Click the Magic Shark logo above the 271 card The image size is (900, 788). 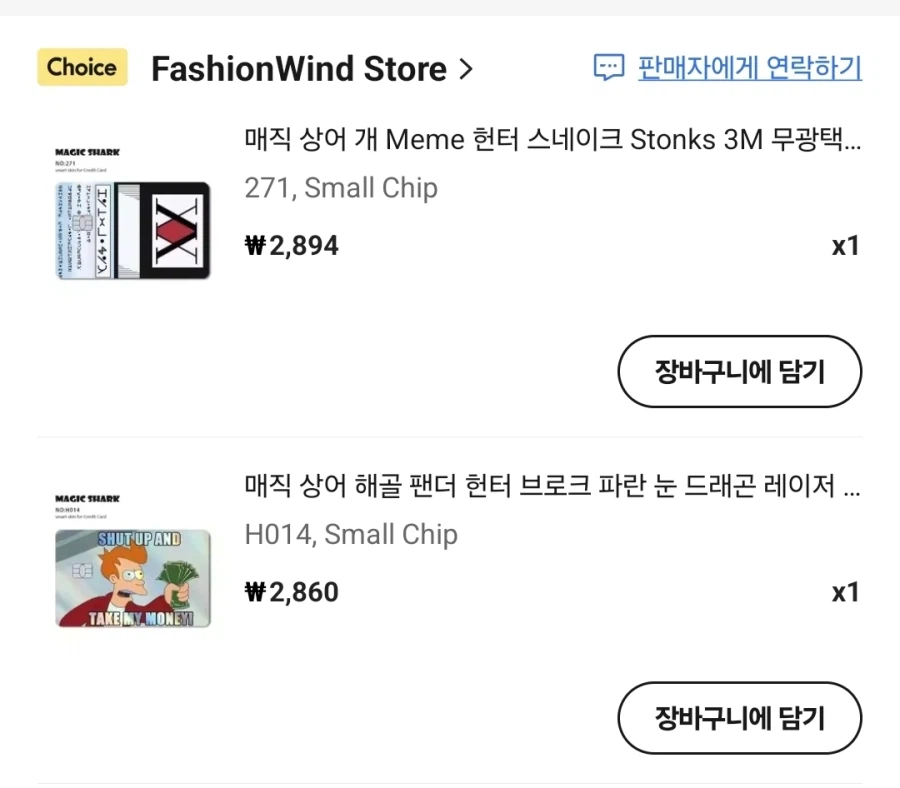click(x=87, y=152)
